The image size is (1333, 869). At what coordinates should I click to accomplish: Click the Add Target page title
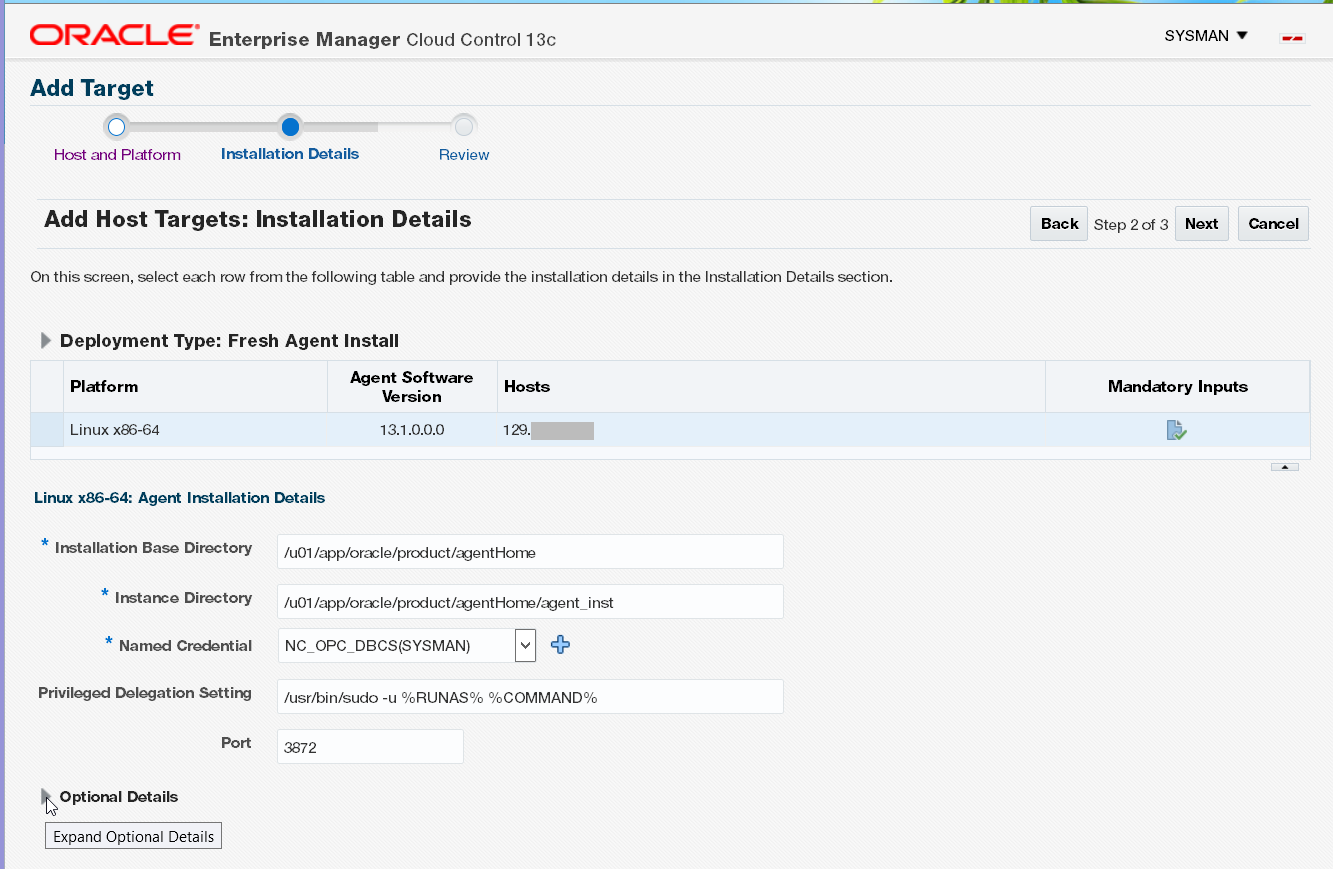[92, 88]
